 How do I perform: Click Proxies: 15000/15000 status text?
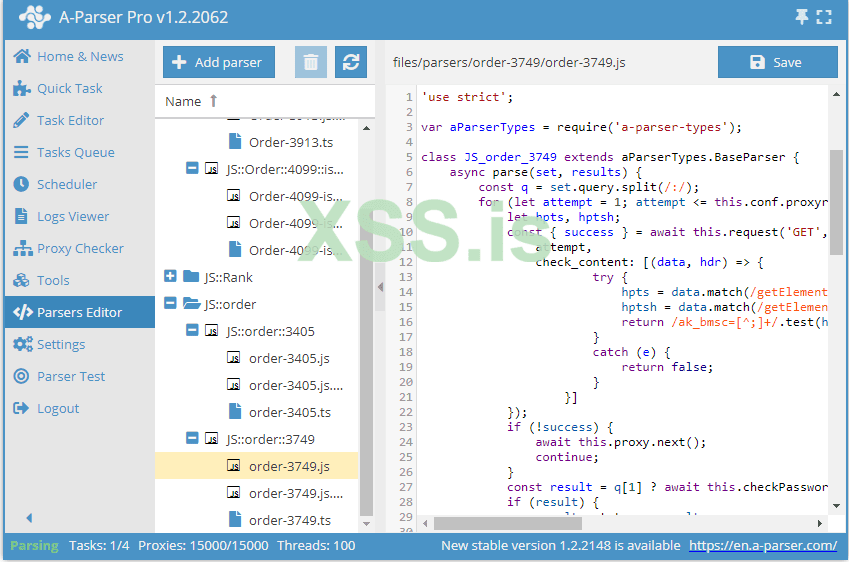pyautogui.click(x=203, y=546)
